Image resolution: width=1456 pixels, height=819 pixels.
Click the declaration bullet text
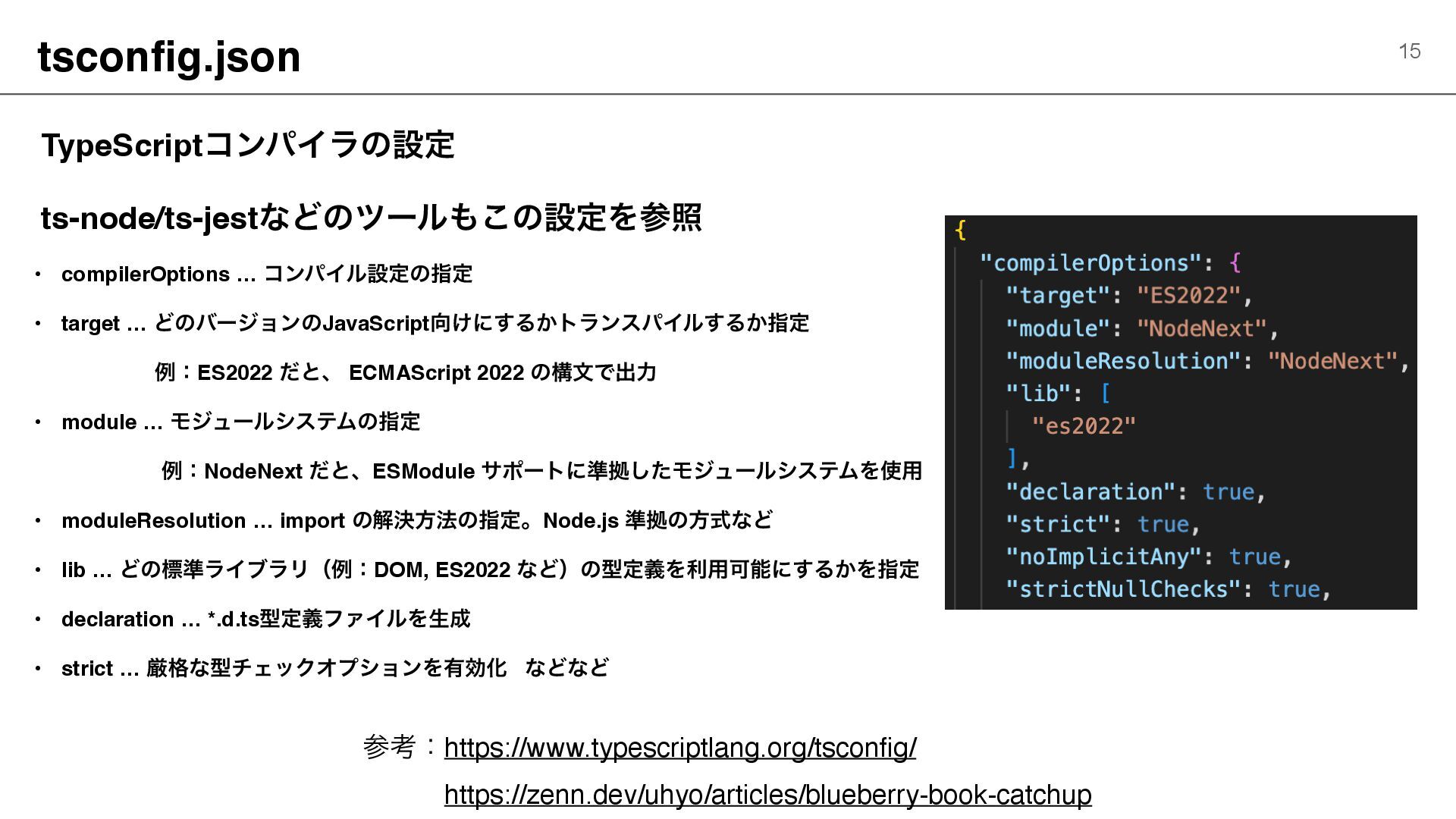(266, 619)
